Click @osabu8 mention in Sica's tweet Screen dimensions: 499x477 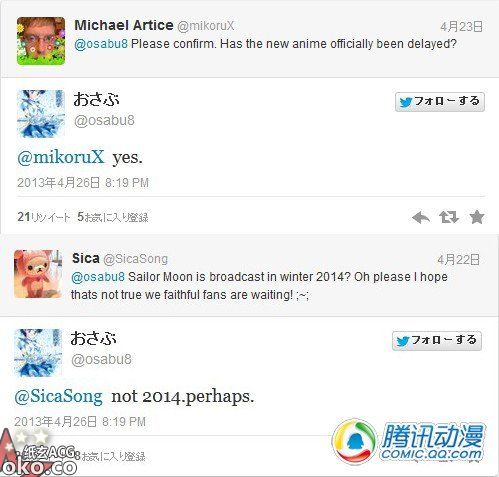coord(98,277)
